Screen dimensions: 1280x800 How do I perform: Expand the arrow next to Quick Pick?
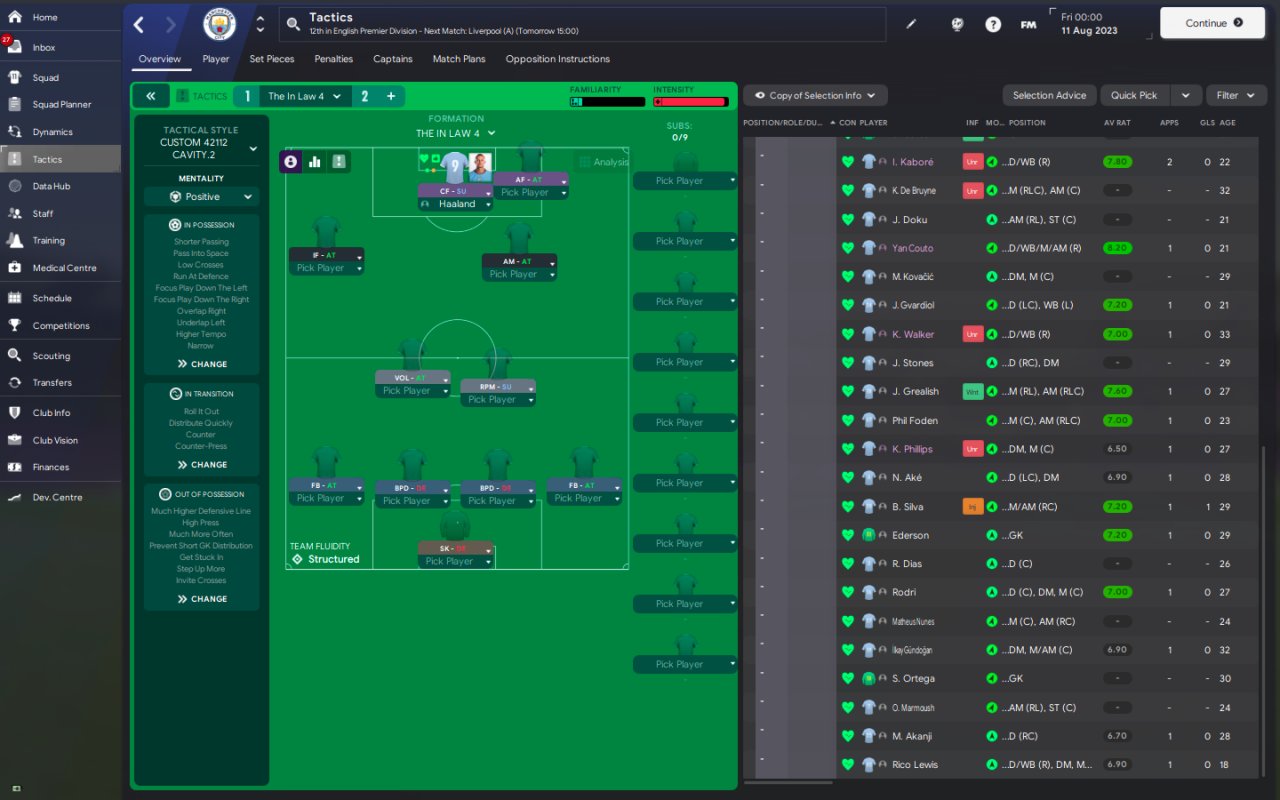pyautogui.click(x=1185, y=95)
